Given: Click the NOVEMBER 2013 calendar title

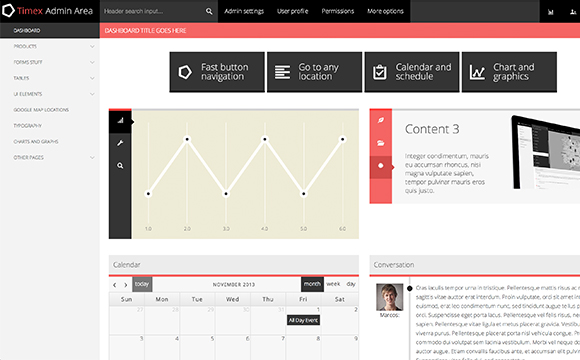Looking at the screenshot, I should 234,285.
